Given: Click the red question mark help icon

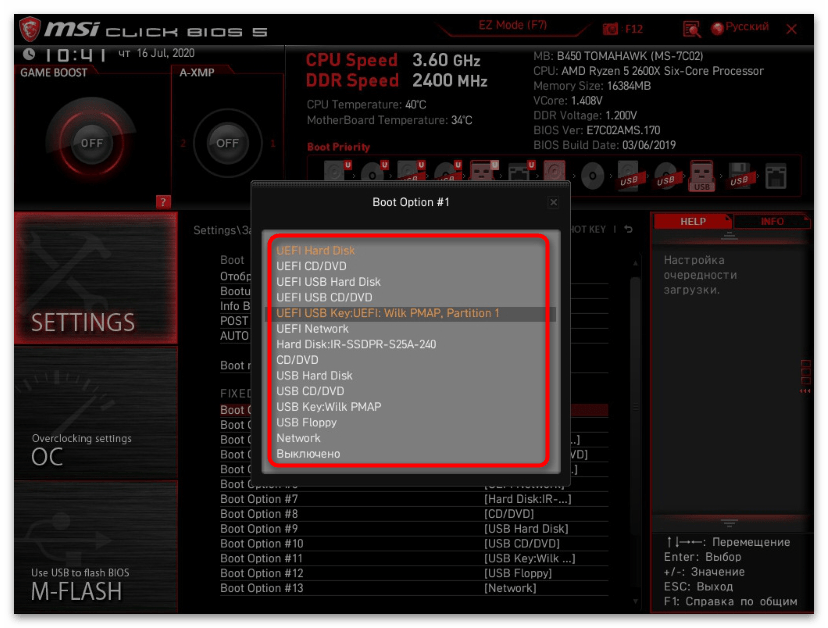Looking at the screenshot, I should (164, 202).
